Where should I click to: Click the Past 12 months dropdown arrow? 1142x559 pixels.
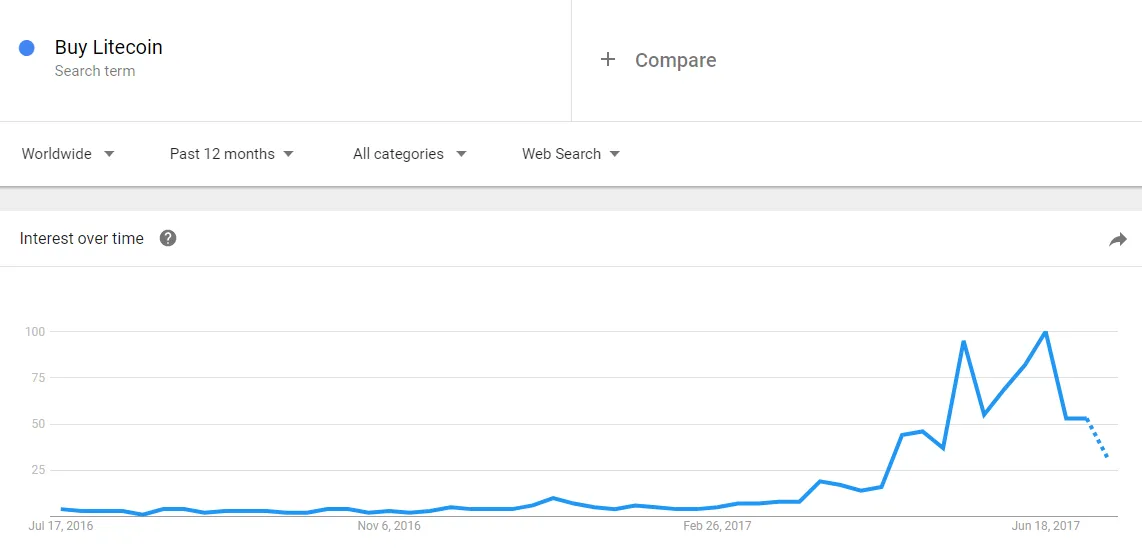tap(288, 154)
